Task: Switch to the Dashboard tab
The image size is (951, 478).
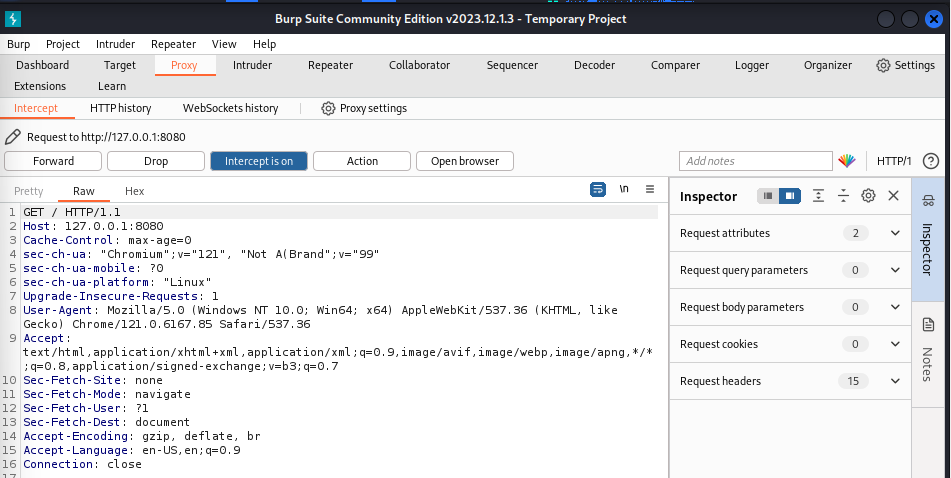Action: (x=42, y=66)
